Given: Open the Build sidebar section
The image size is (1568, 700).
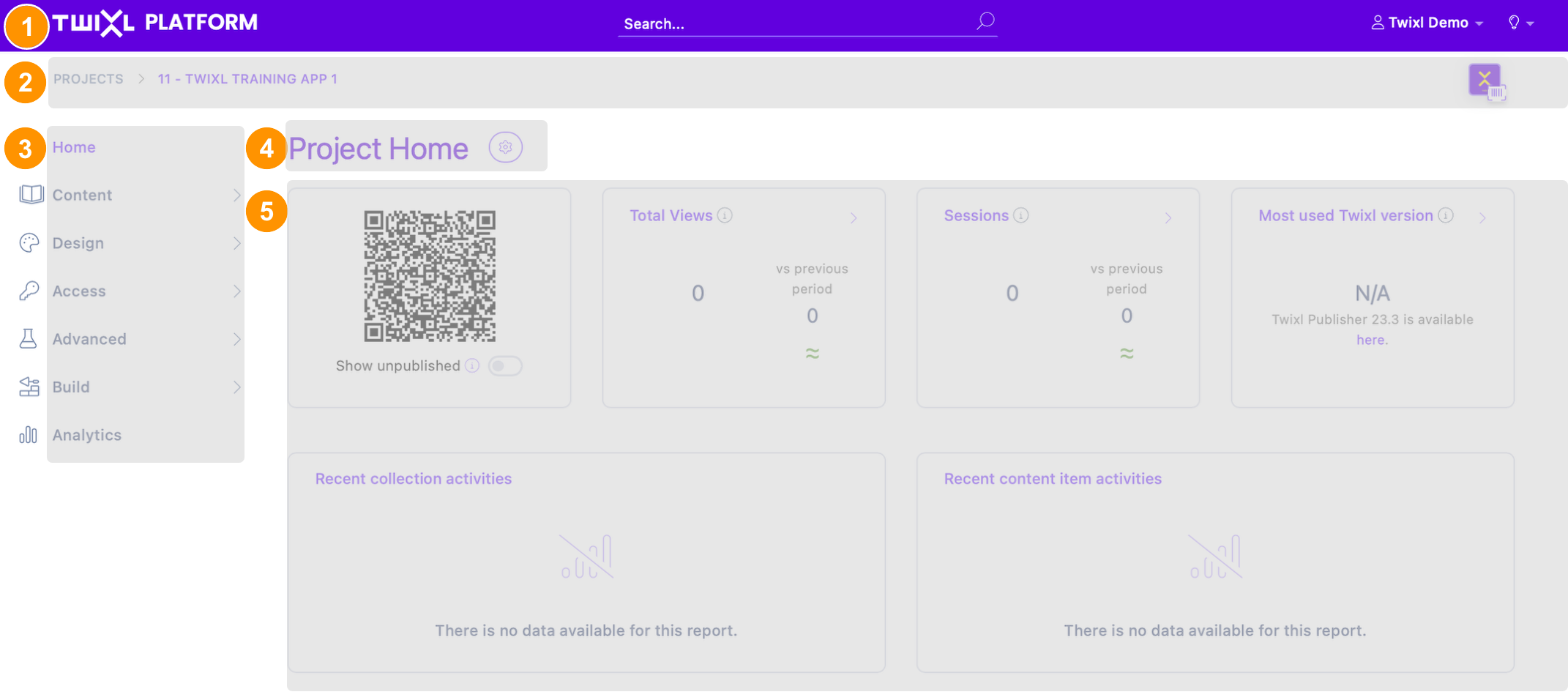Looking at the screenshot, I should (71, 387).
